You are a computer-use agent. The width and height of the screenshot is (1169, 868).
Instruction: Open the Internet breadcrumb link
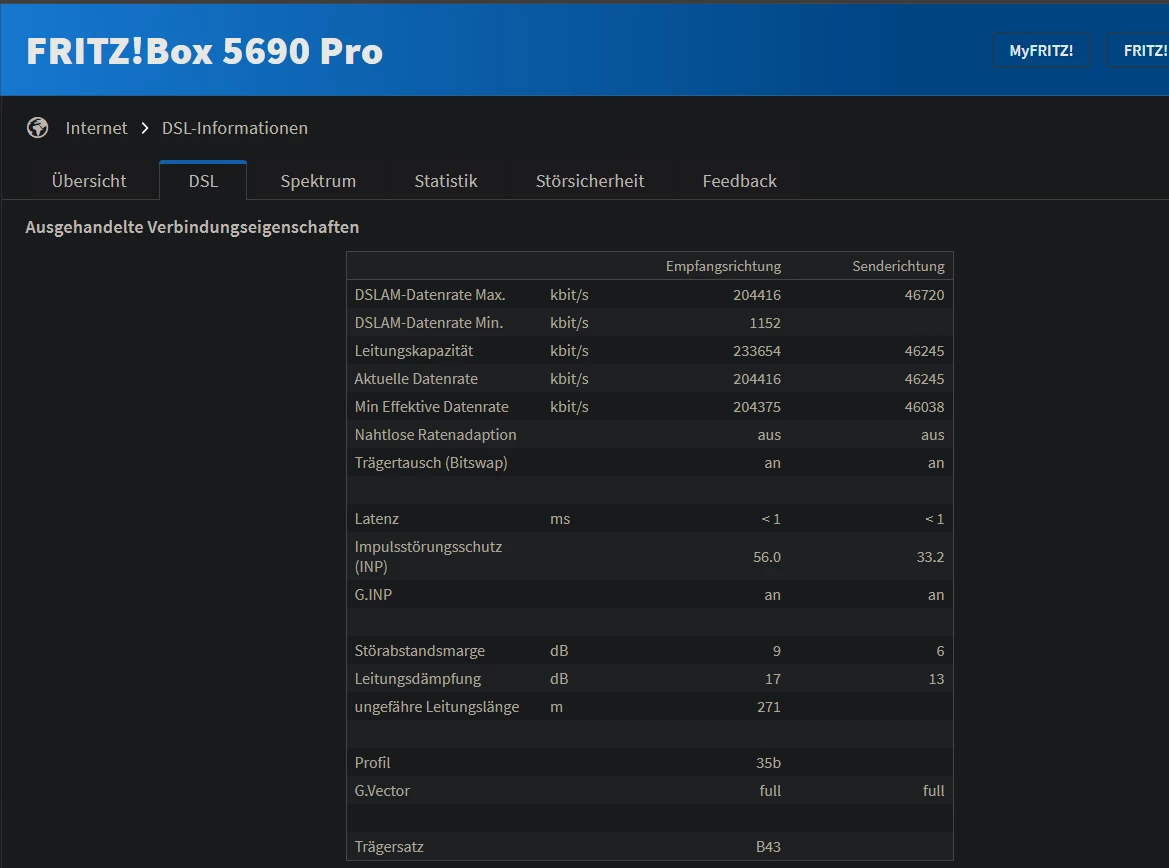point(96,128)
